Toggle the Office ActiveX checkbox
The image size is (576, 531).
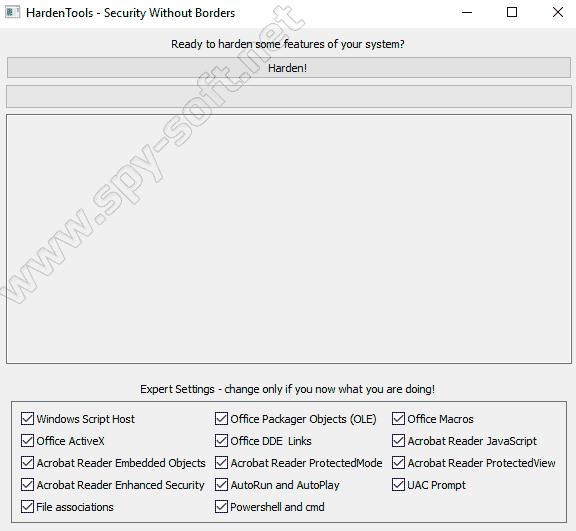coord(27,441)
